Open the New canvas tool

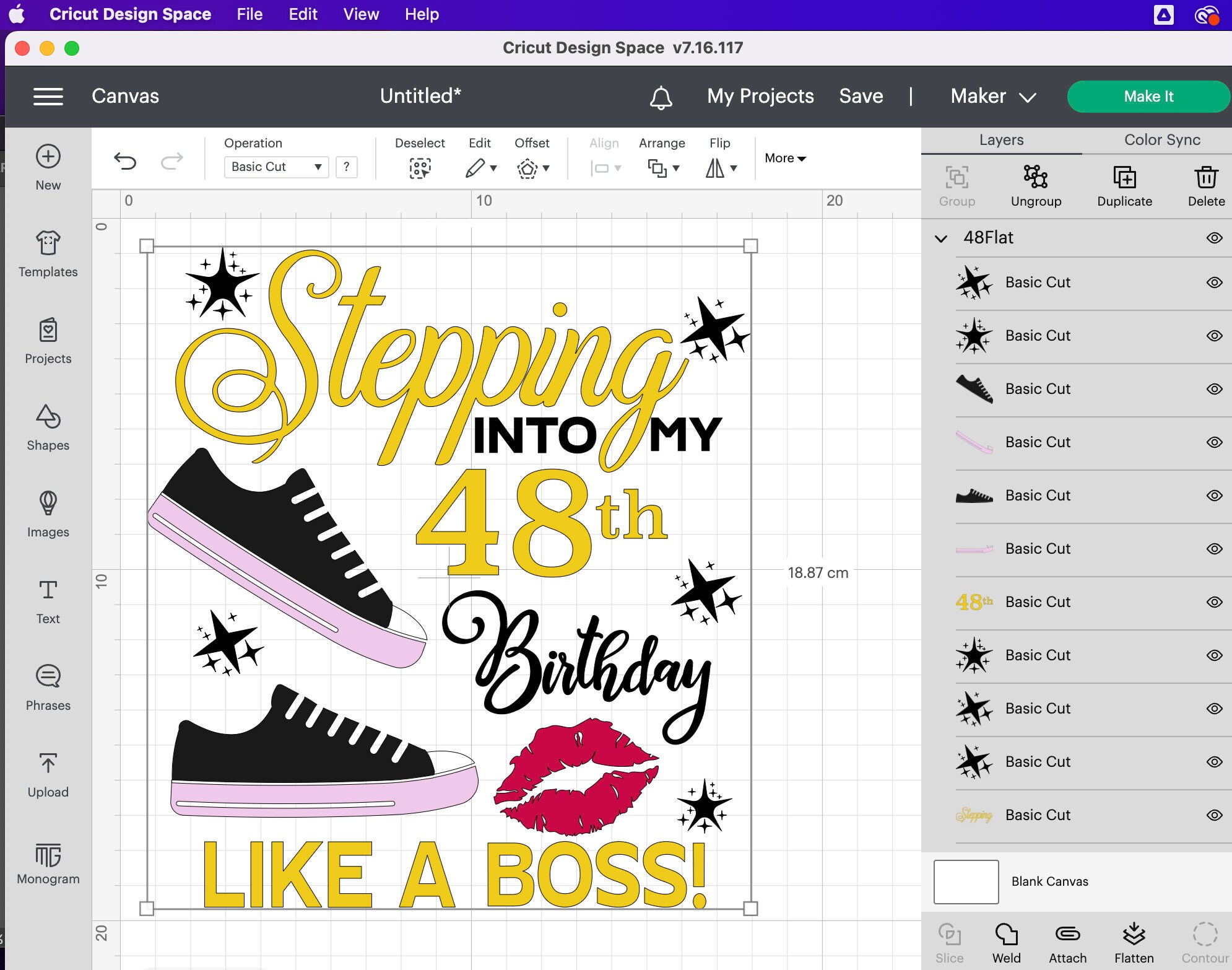tap(48, 166)
